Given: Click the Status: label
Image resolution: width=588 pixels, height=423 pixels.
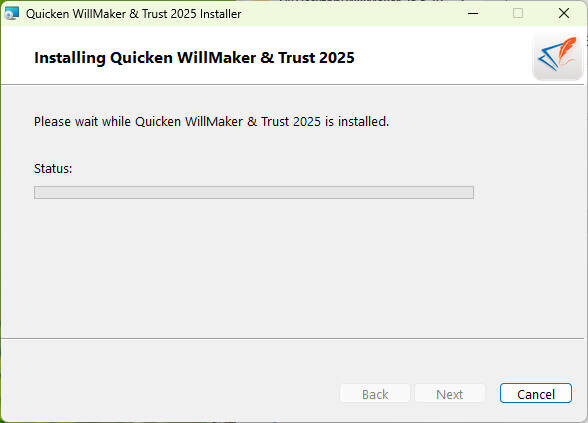Looking at the screenshot, I should [x=53, y=168].
